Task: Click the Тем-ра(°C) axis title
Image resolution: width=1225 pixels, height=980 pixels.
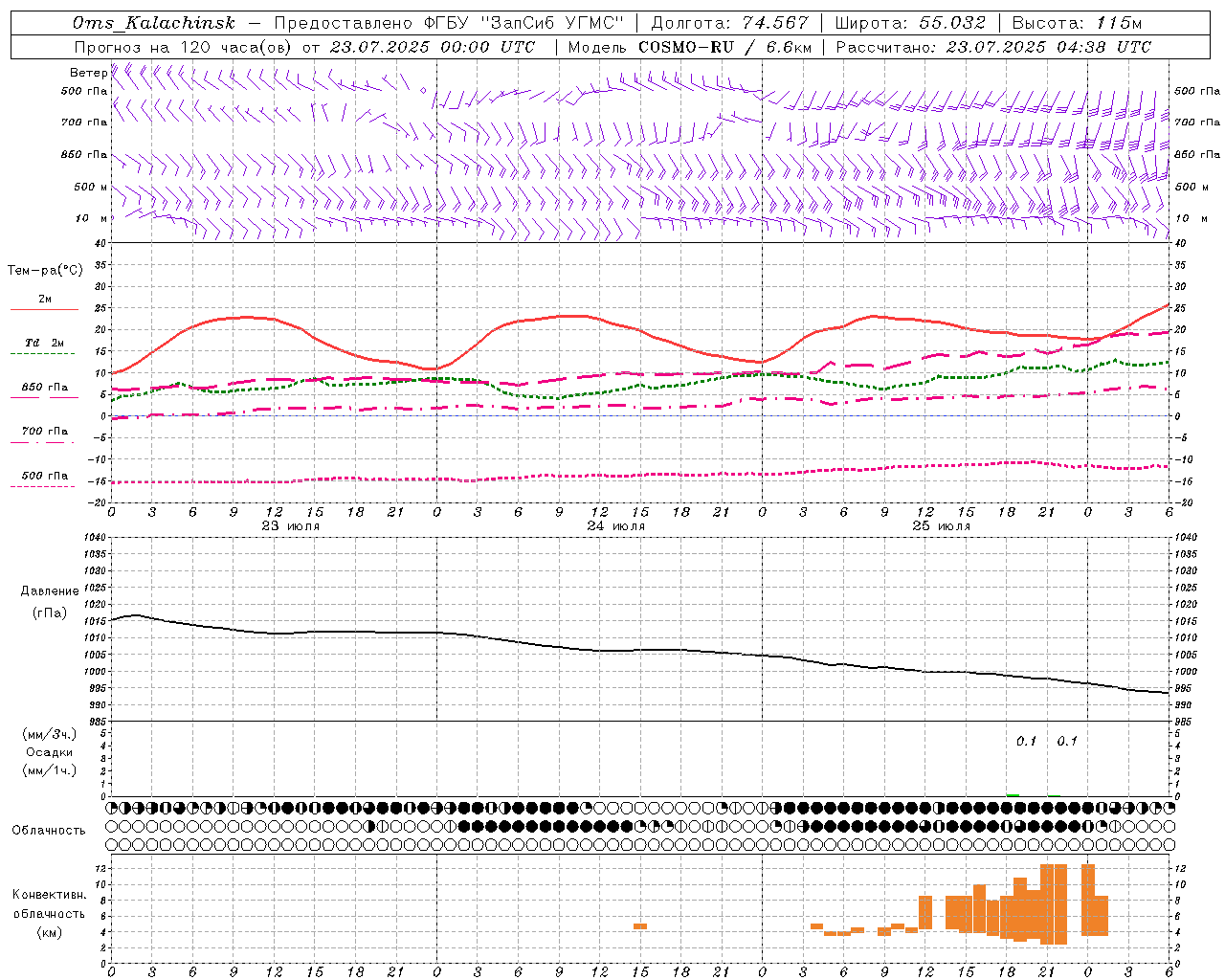Action: tap(45, 271)
